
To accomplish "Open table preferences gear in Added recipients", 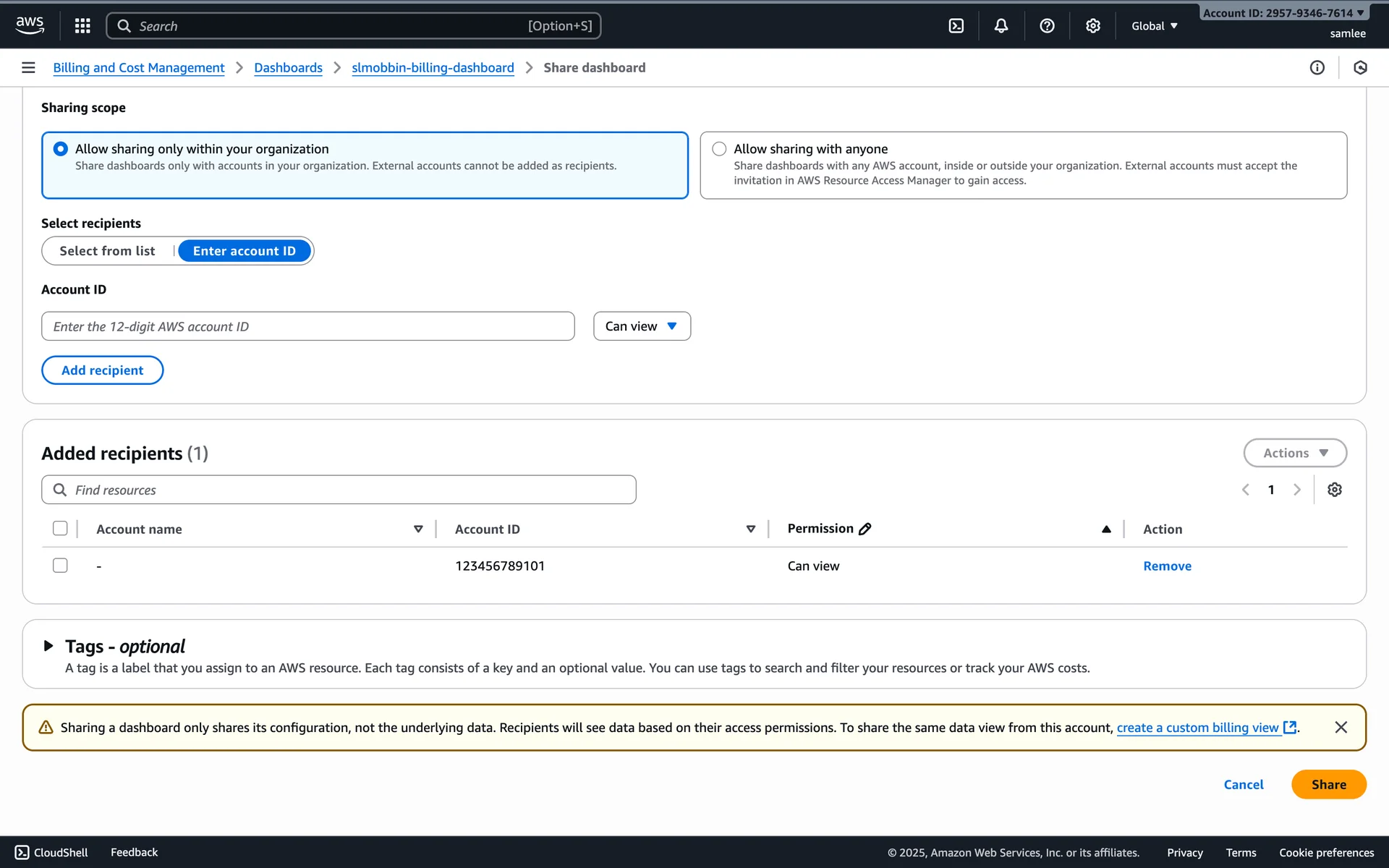I will pyautogui.click(x=1334, y=490).
